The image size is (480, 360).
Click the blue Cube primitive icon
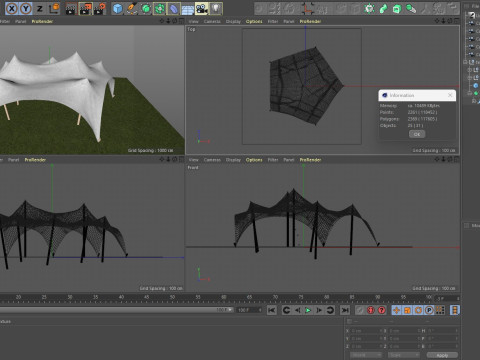(x=117, y=9)
